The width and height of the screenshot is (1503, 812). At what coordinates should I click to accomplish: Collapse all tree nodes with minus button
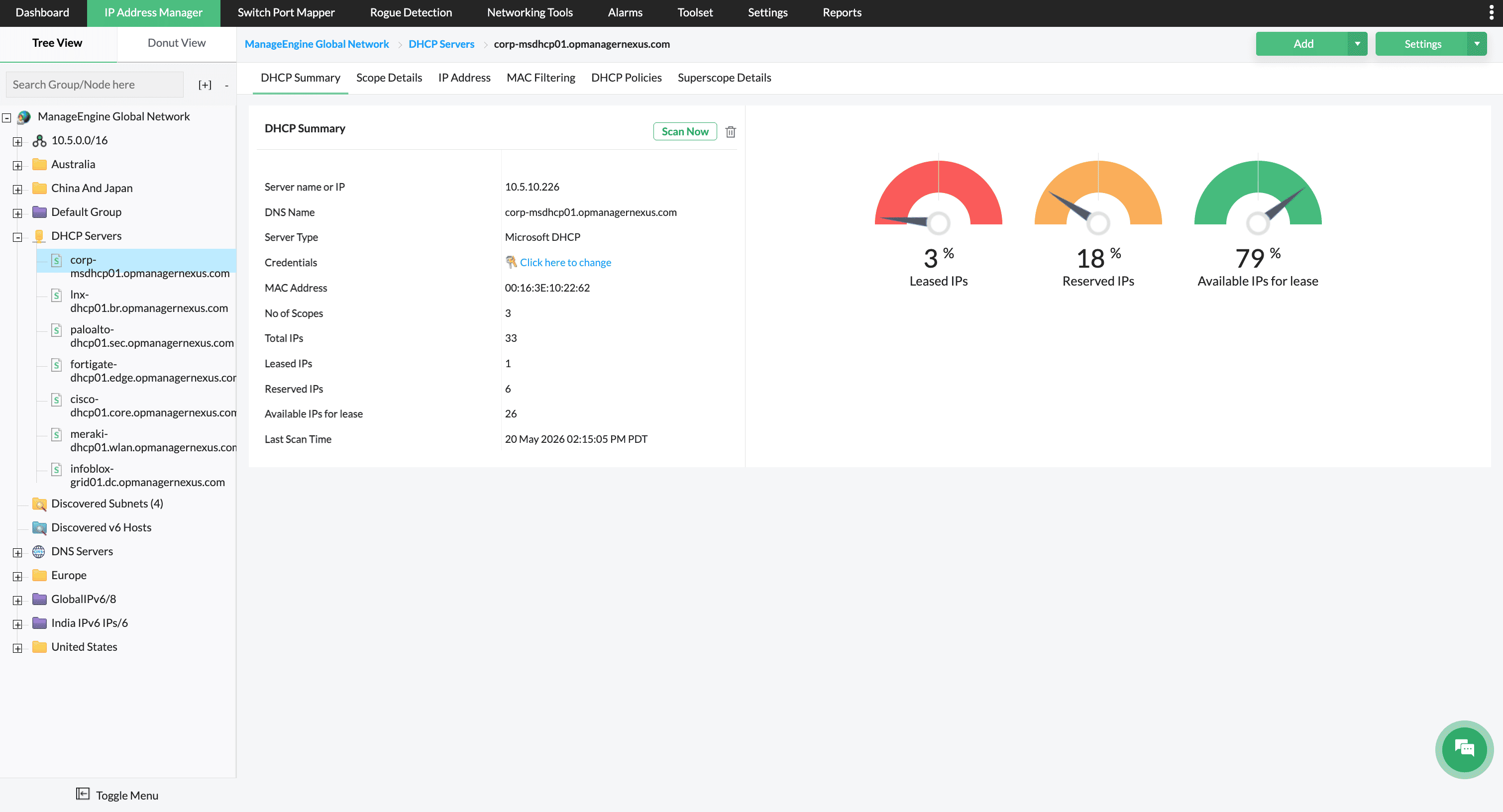pyautogui.click(x=226, y=86)
